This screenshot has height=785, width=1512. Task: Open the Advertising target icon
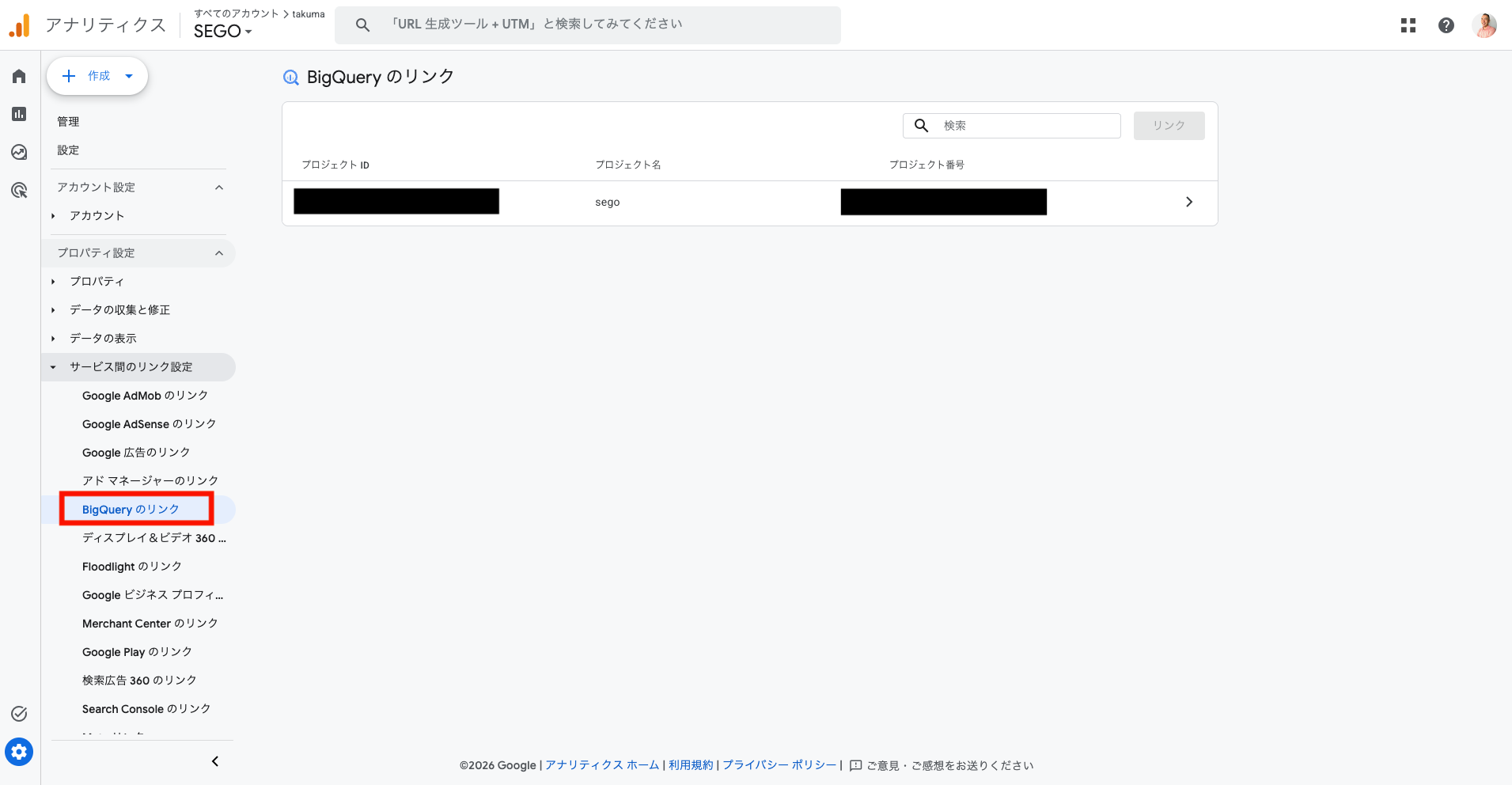[19, 190]
